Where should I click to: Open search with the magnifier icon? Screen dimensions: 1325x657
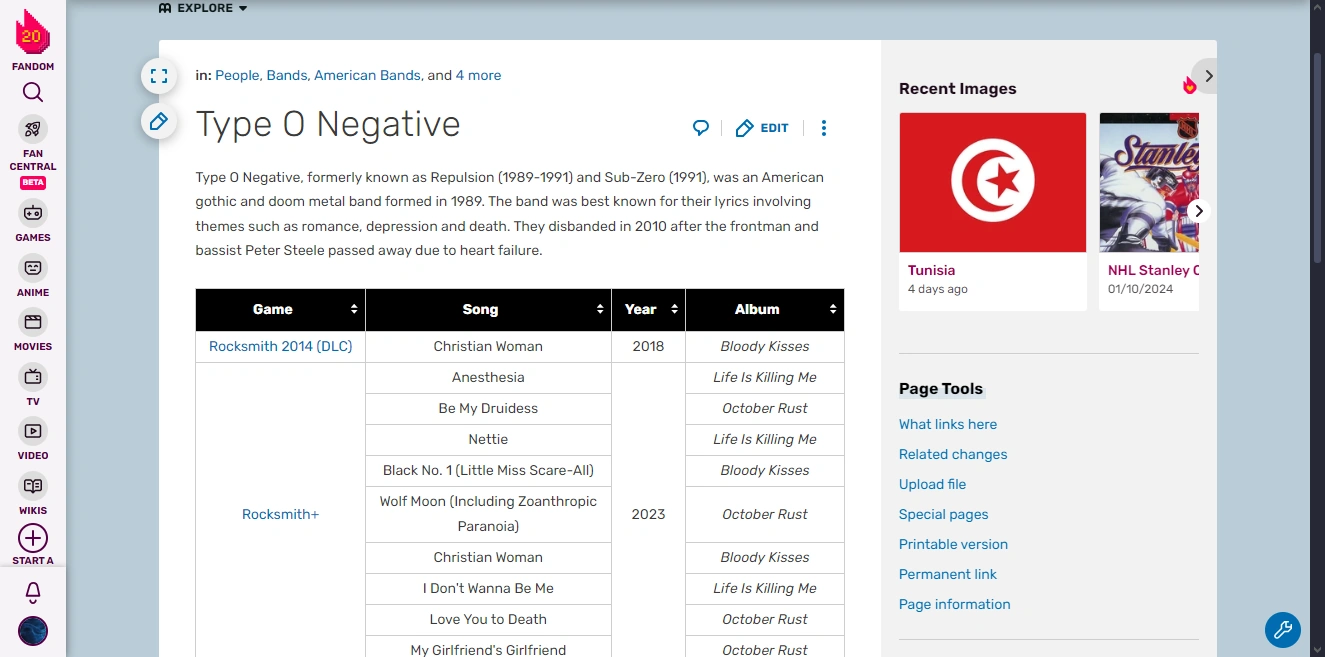(x=33, y=93)
